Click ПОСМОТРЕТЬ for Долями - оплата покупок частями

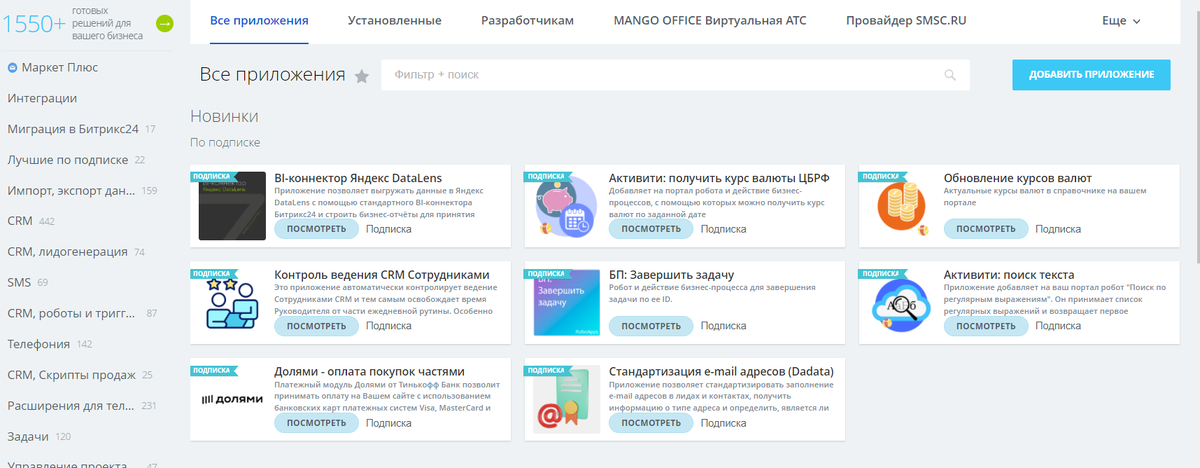(x=316, y=423)
